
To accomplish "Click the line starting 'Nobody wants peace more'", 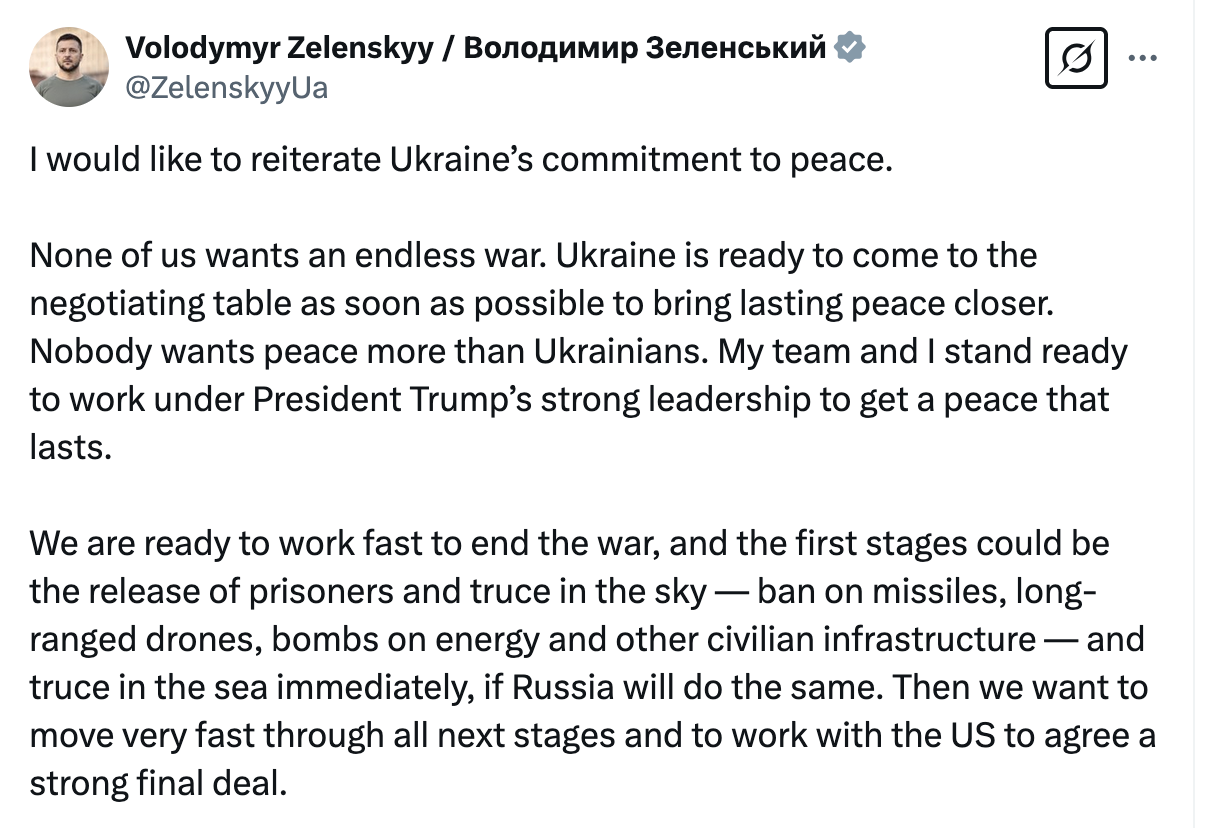I will 578,352.
